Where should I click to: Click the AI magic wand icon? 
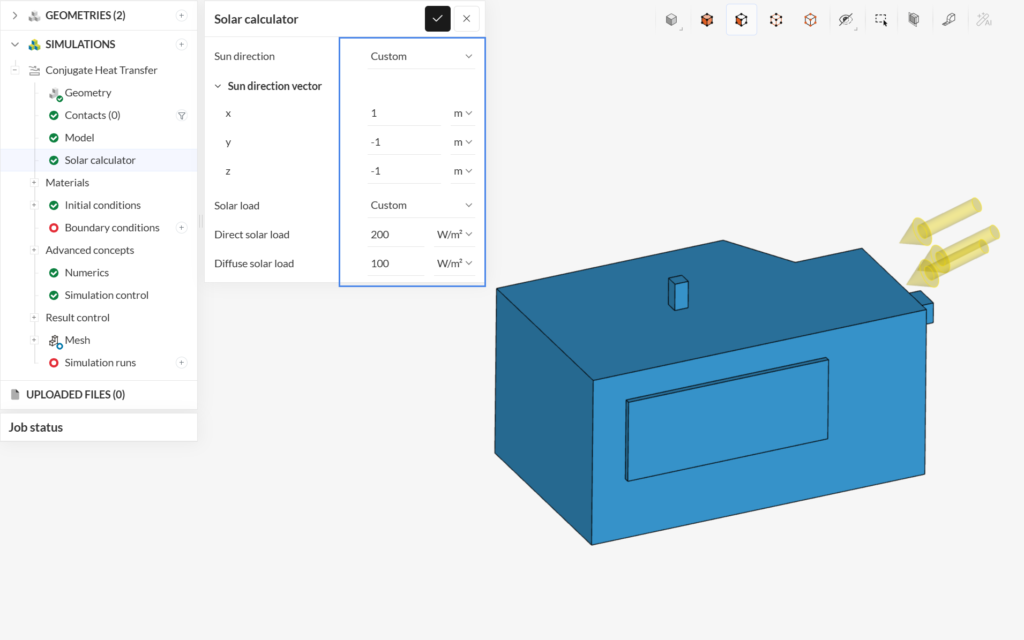pos(984,20)
